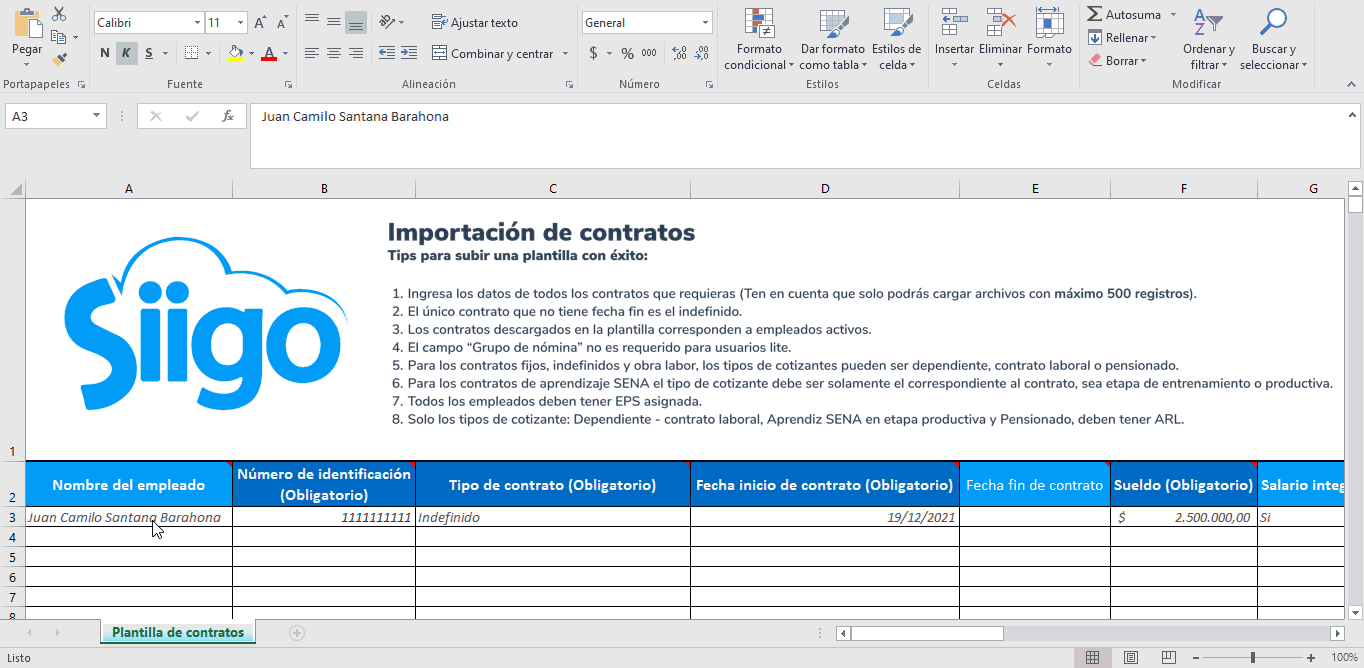Select the Format Painter brush icon
The image size is (1364, 668).
[x=59, y=60]
